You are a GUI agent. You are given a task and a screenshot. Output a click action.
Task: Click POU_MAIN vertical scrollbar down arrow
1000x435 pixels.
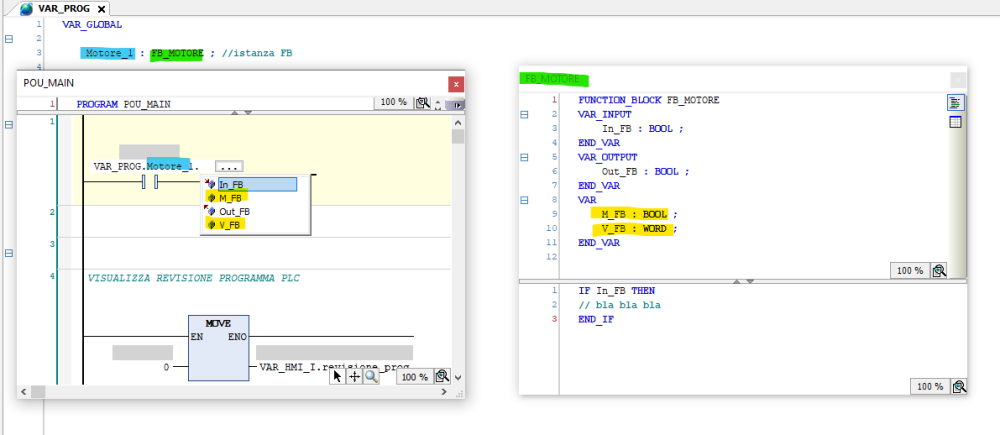tap(457, 378)
